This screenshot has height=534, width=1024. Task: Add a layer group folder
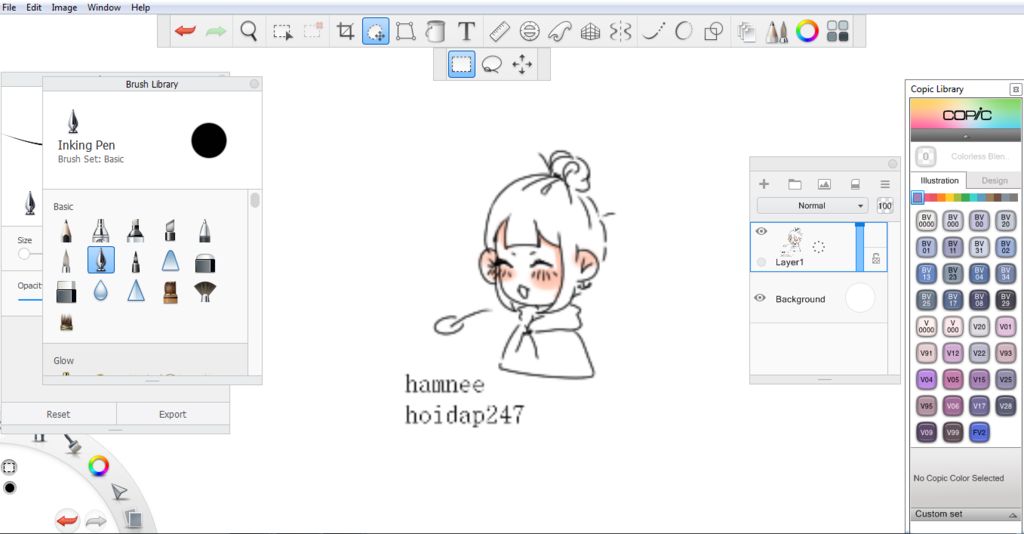pos(795,184)
